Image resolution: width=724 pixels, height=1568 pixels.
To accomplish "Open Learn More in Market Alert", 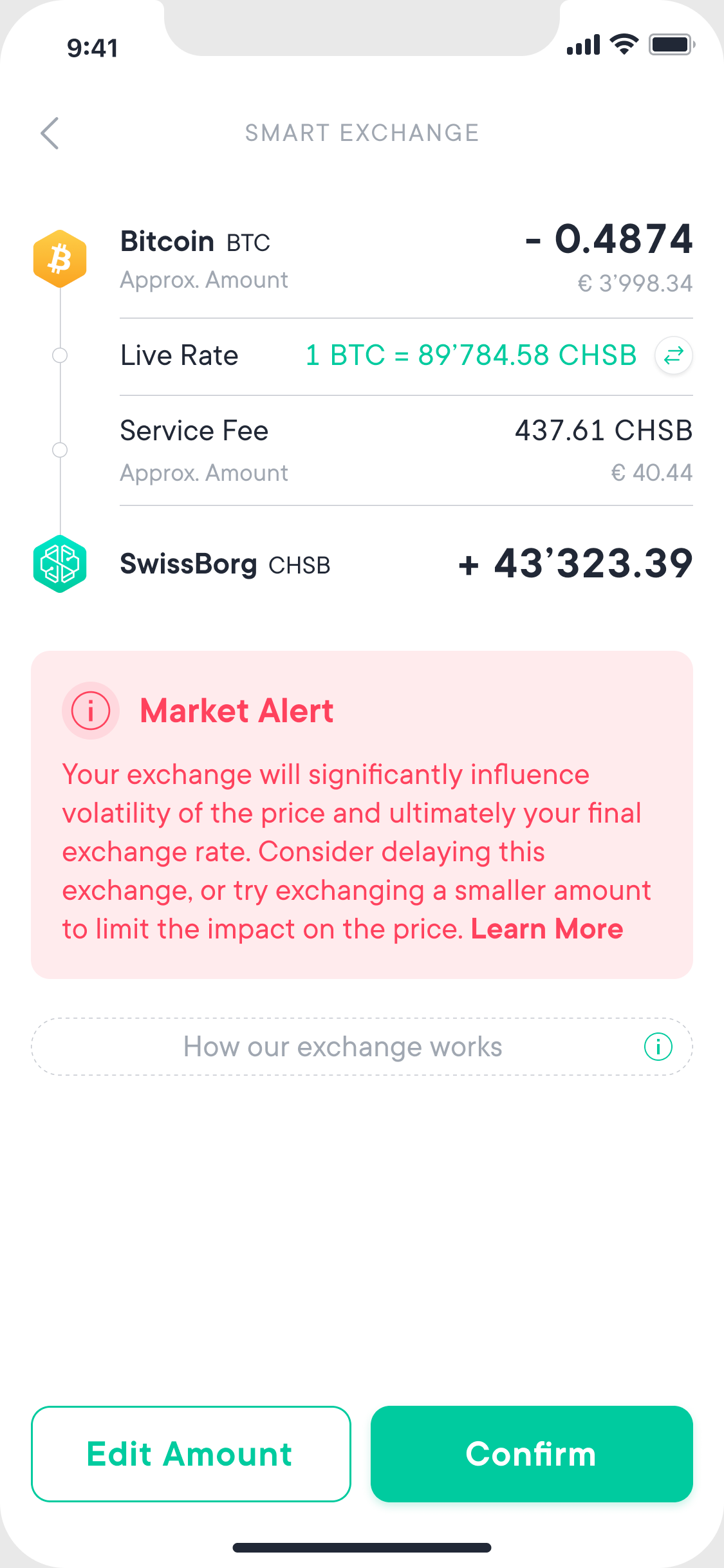I will pos(547,929).
